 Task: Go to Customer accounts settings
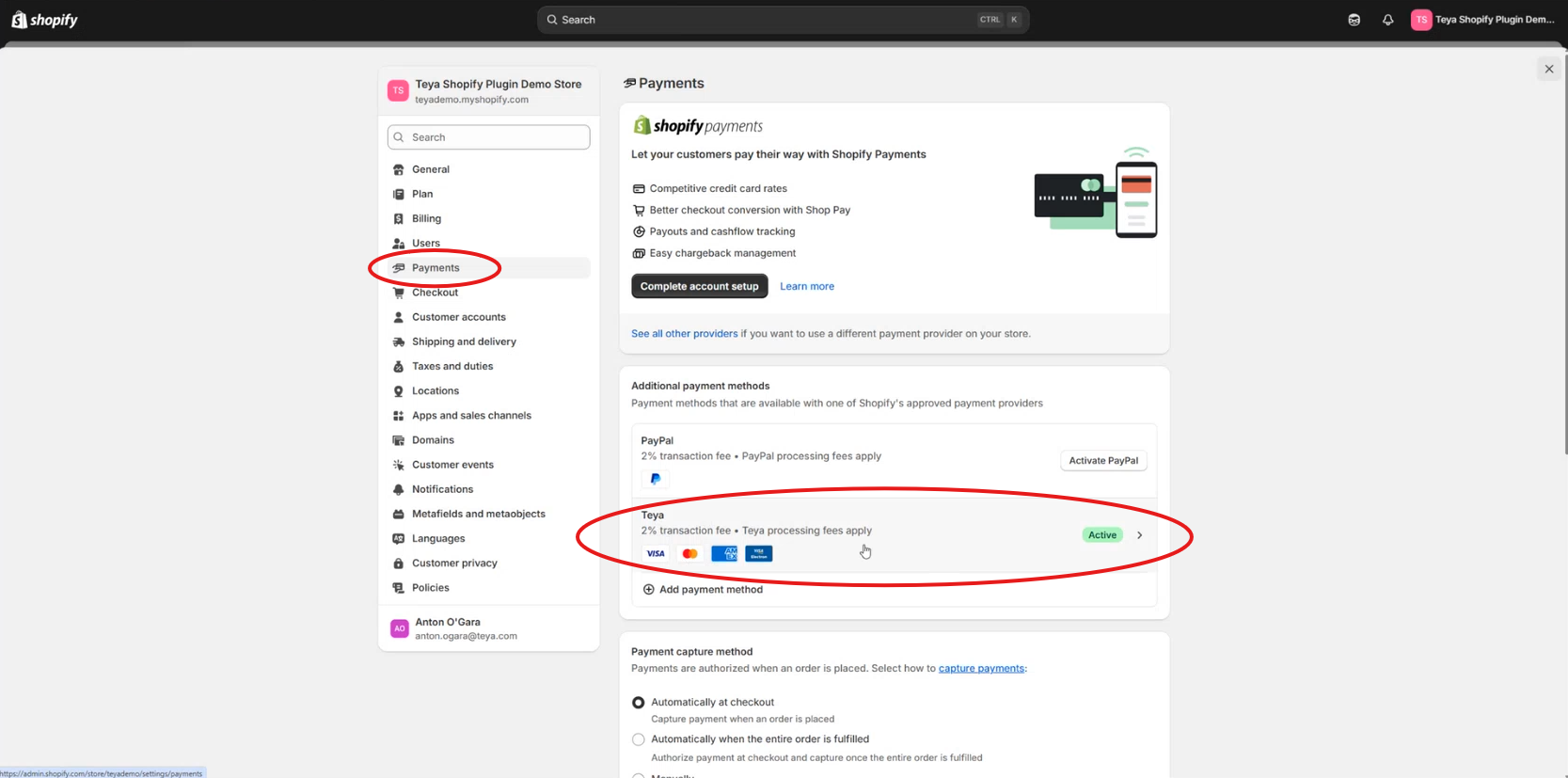coord(489,317)
